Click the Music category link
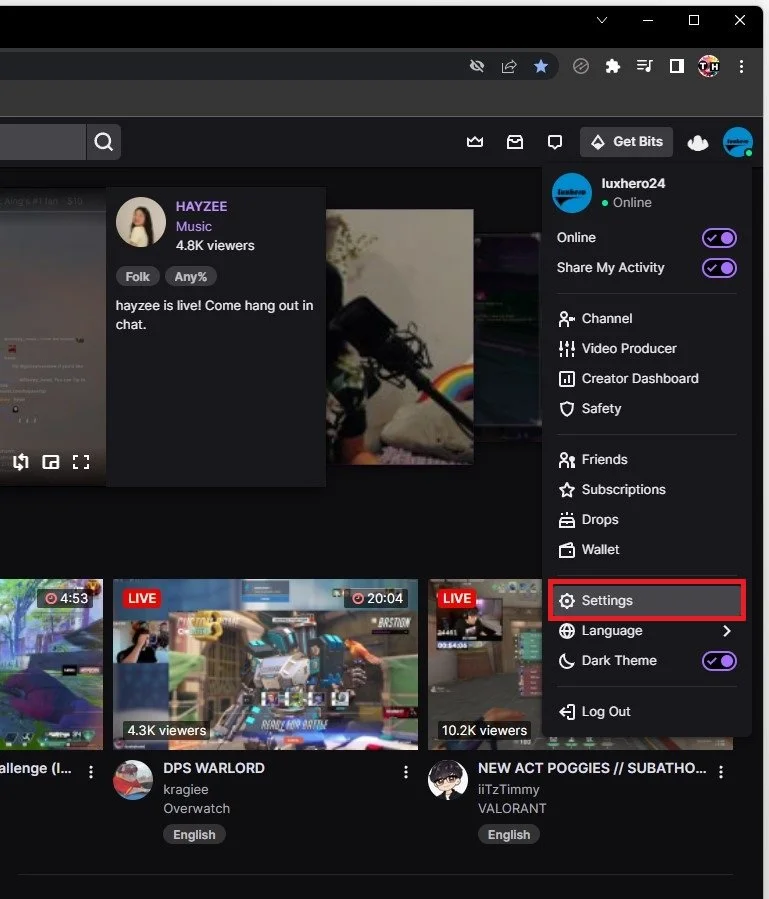Viewport: 769px width, 899px height. [x=194, y=226]
